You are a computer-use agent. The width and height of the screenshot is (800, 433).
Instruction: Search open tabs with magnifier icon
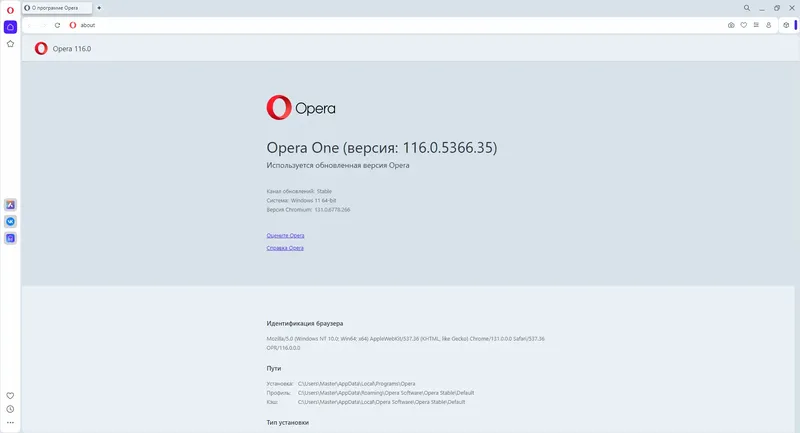(747, 8)
